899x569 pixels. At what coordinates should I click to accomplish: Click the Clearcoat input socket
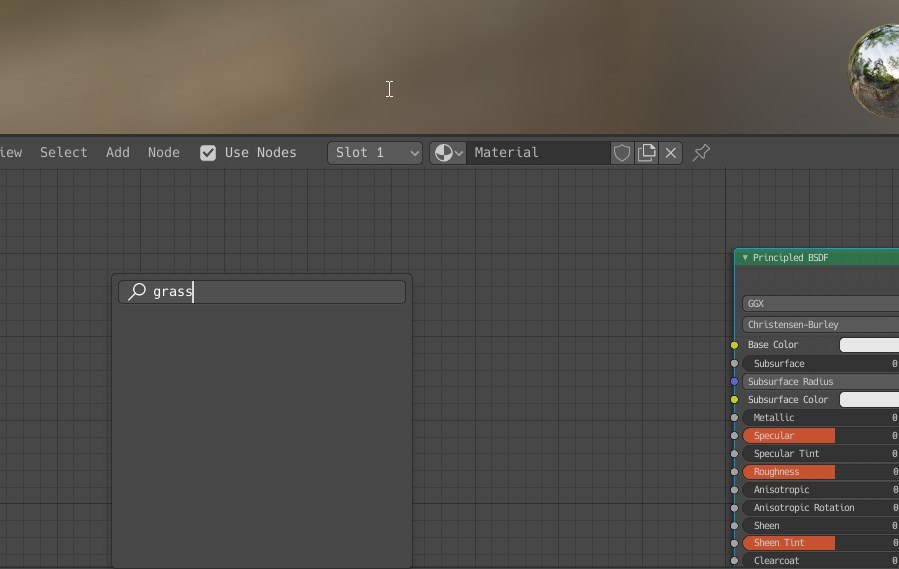734,561
